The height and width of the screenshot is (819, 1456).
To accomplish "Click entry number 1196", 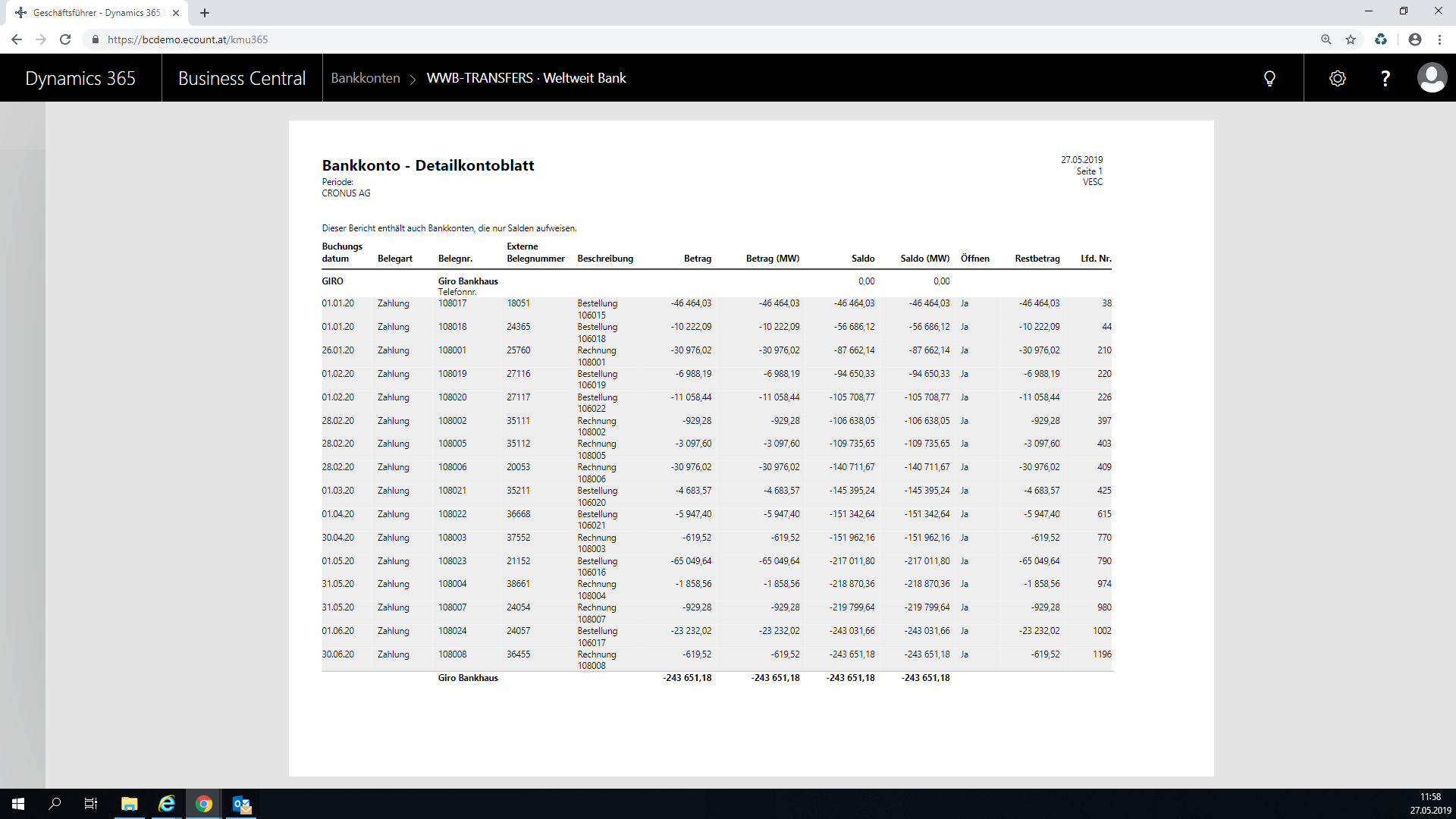I will [x=1102, y=654].
